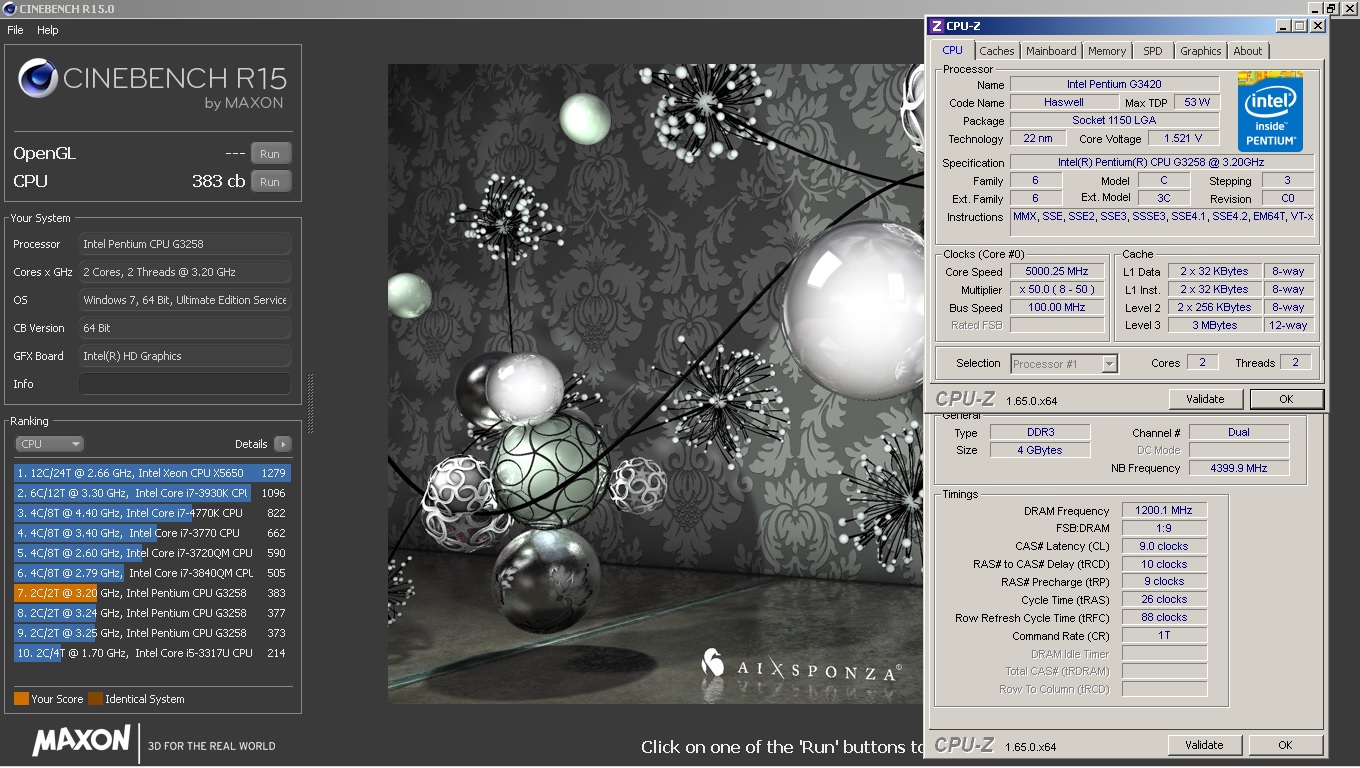This screenshot has height=768, width=1360.
Task: Run the CPU benchmark
Action: pyautogui.click(x=270, y=182)
